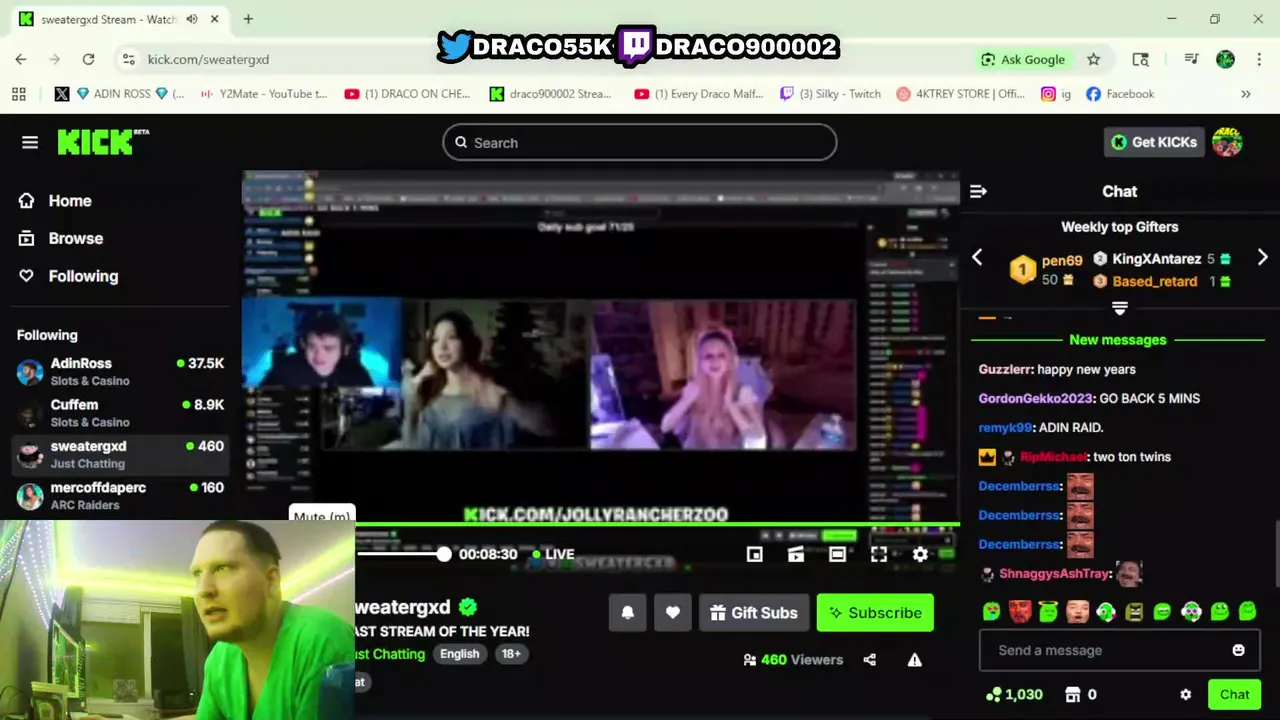Image resolution: width=1280 pixels, height=720 pixels.
Task: Open the emoji picker in message box
Action: (x=1238, y=650)
